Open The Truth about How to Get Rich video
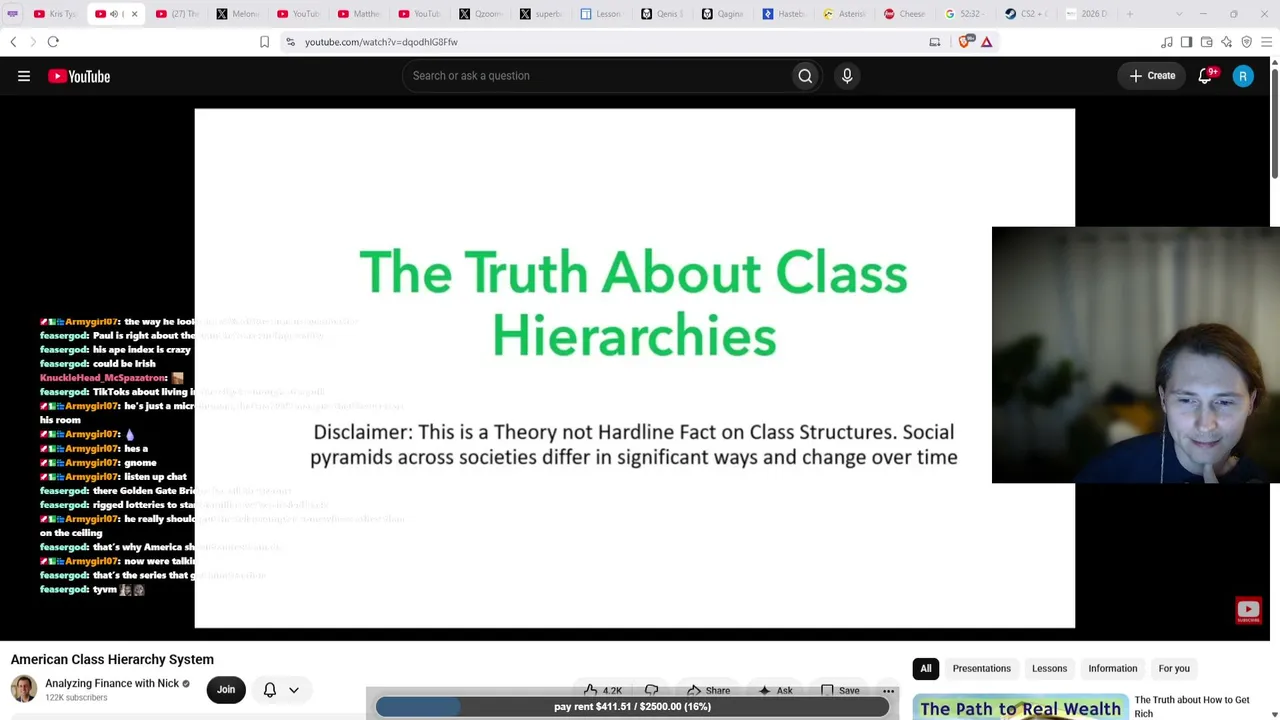Viewport: 1280px width, 720px height. [x=1192, y=706]
